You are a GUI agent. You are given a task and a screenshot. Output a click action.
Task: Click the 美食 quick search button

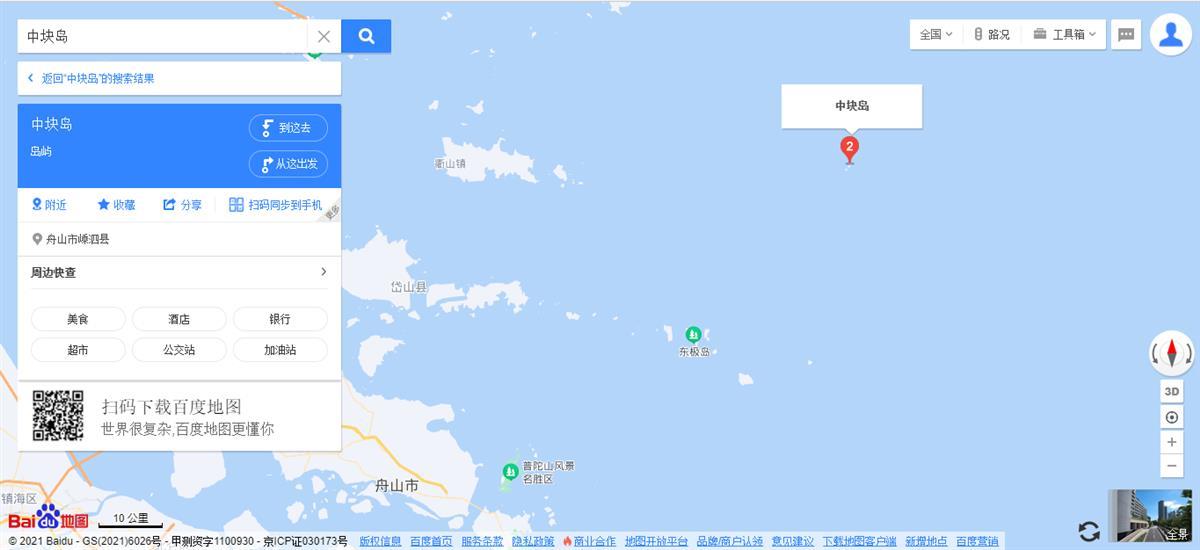point(78,319)
